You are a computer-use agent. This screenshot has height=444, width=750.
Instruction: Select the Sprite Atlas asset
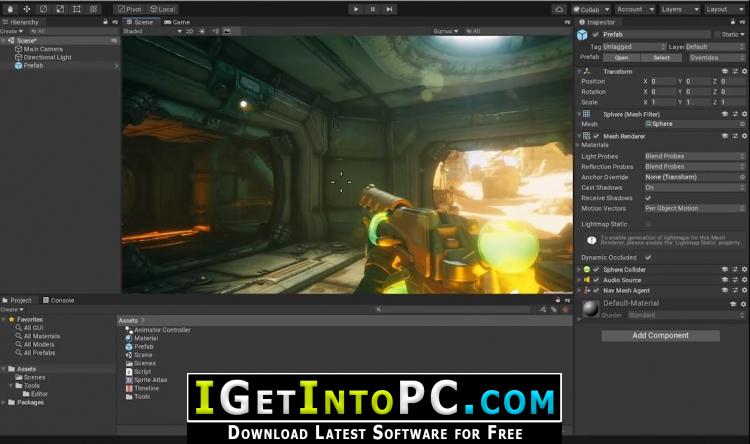146,380
